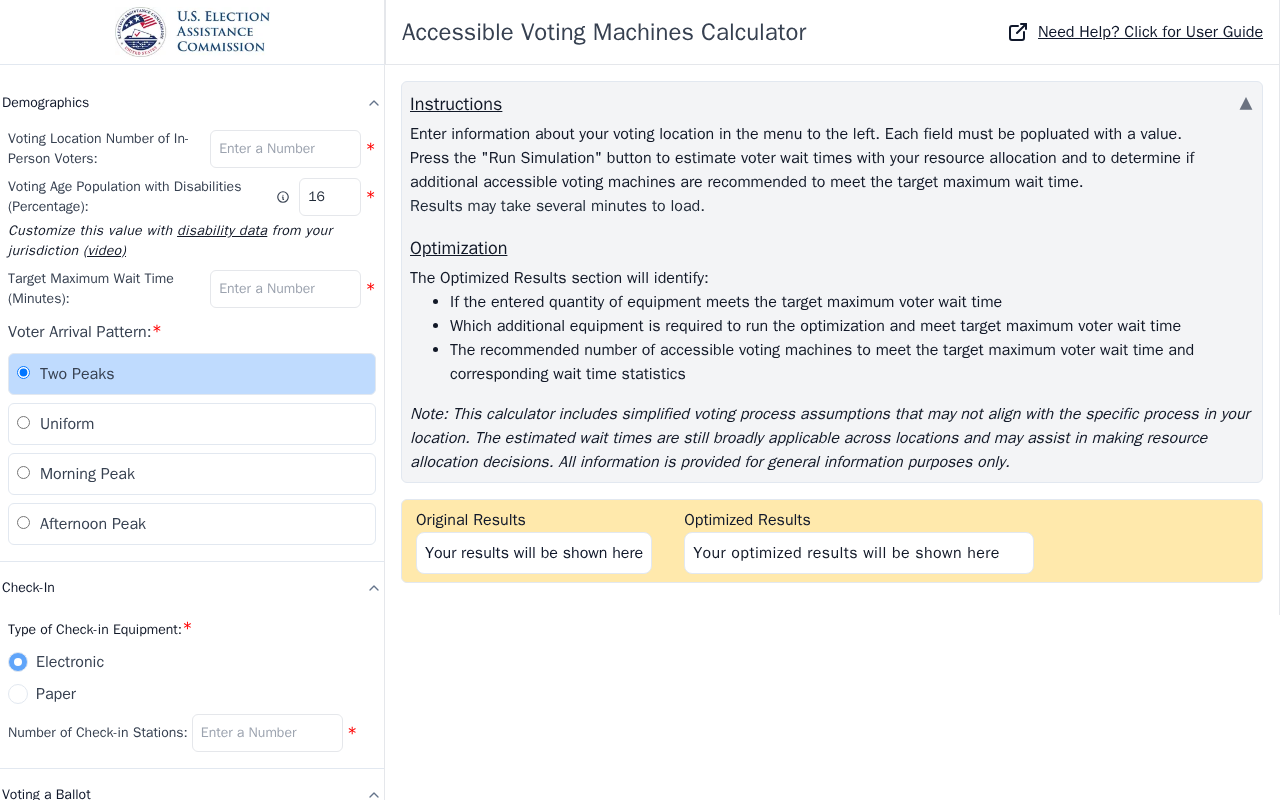Click the In-Person Voters number field
Viewport: 1280px width, 800px height.
click(285, 149)
